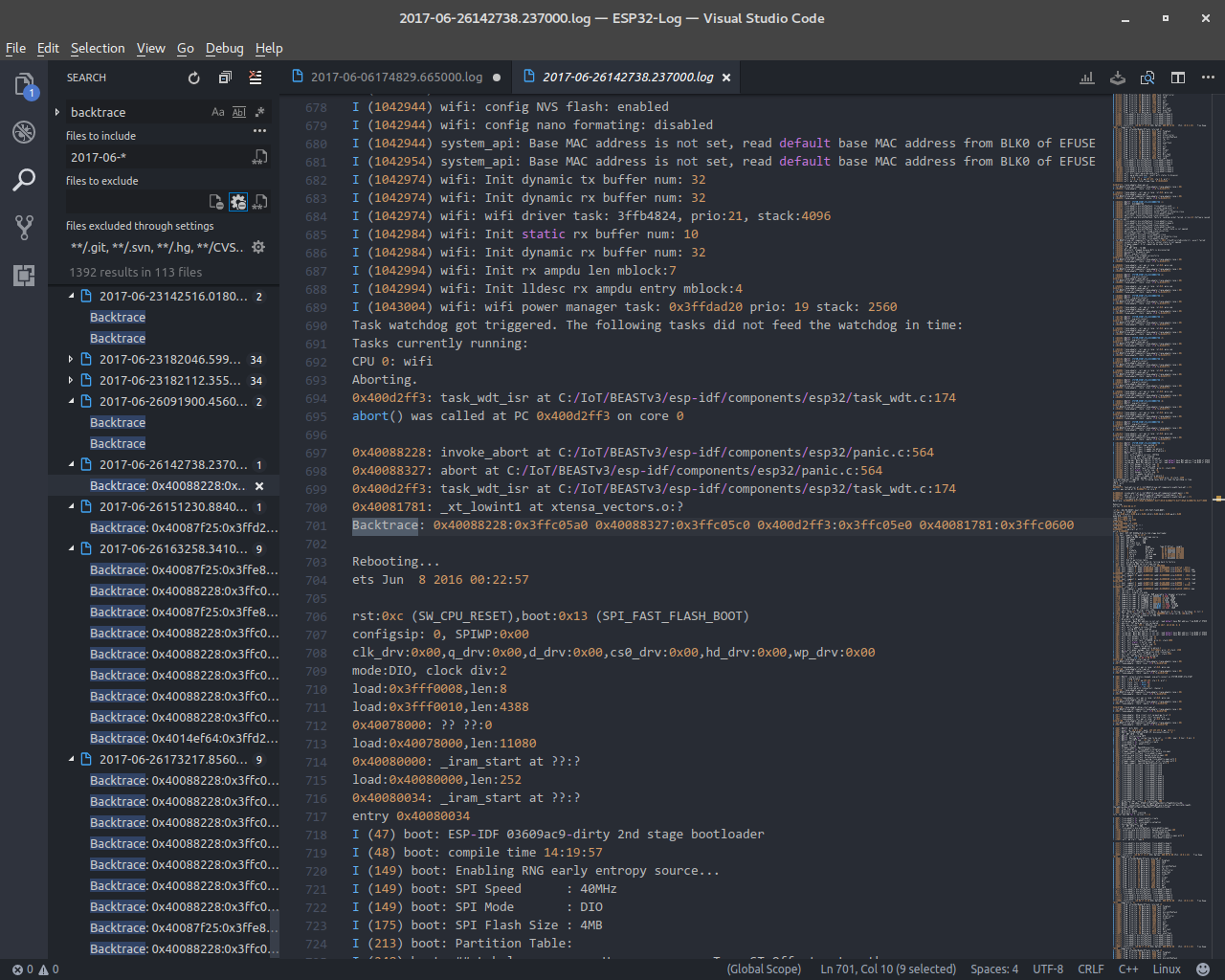Image resolution: width=1225 pixels, height=980 pixels.
Task: Expand the 2017-06-23182046 results group
Action: tap(69, 359)
